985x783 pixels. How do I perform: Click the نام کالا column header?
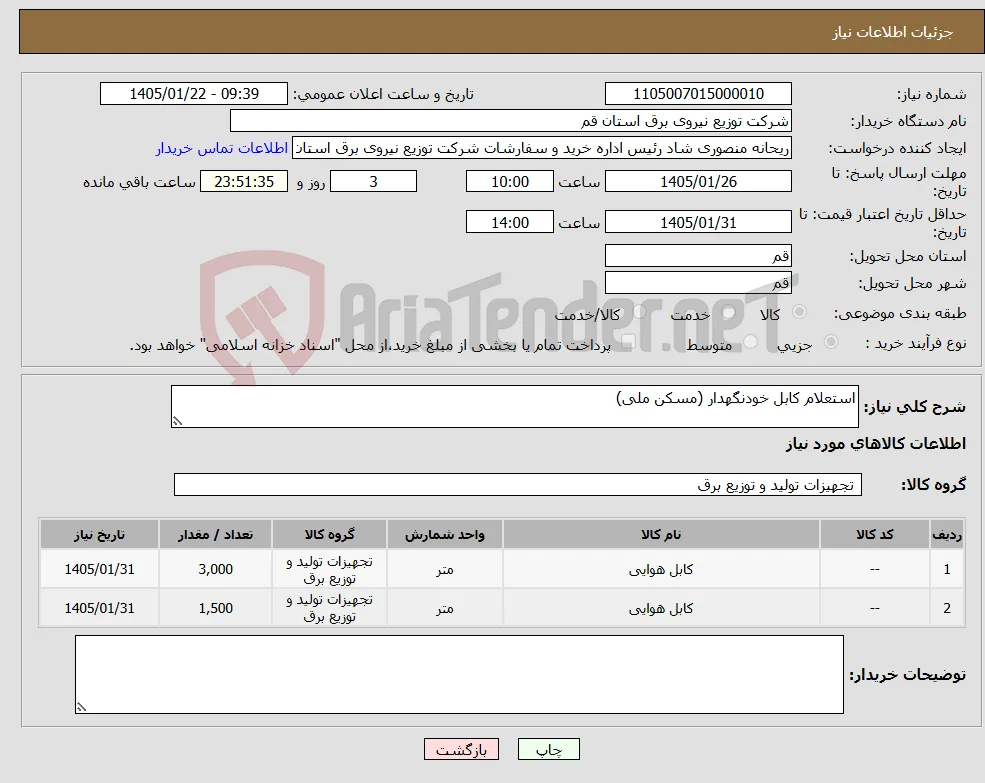661,534
